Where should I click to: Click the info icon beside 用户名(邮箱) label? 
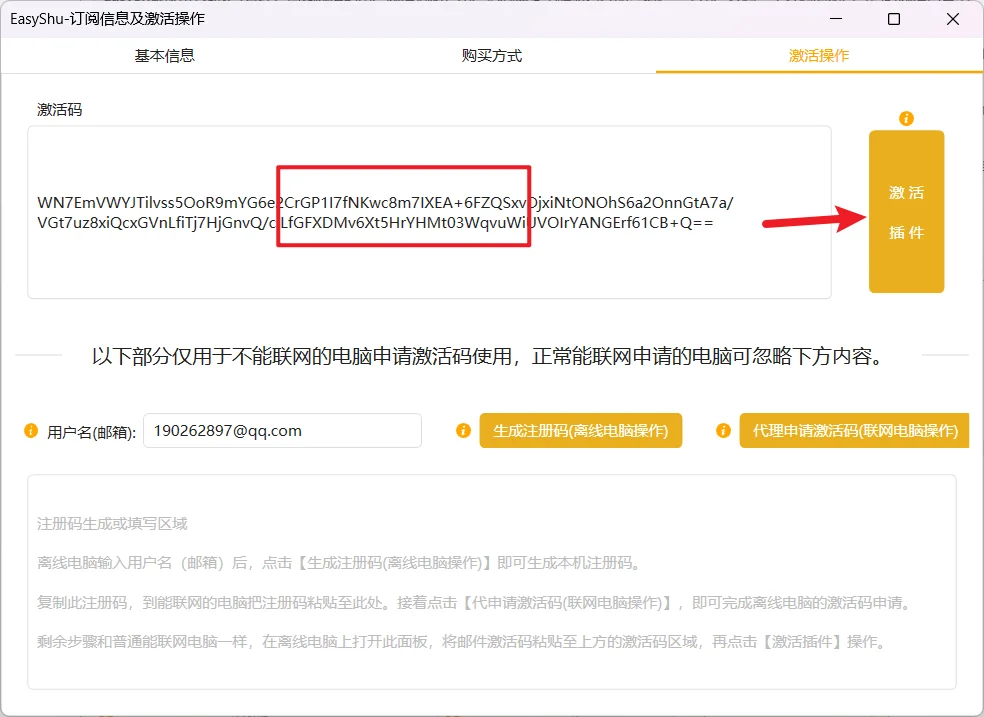tap(31, 430)
